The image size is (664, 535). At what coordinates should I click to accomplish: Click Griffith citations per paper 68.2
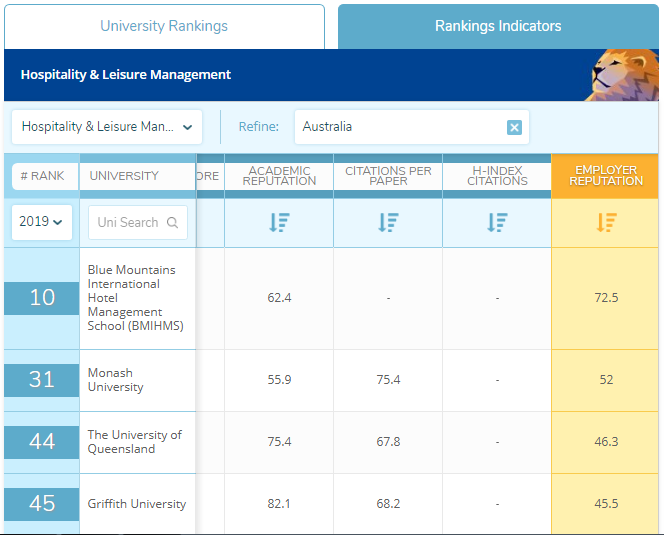click(x=388, y=504)
